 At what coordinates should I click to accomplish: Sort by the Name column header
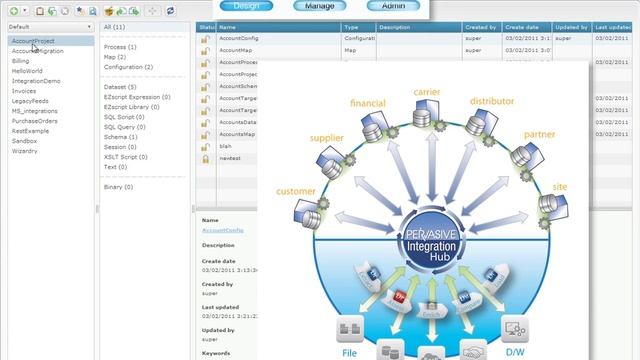point(278,27)
